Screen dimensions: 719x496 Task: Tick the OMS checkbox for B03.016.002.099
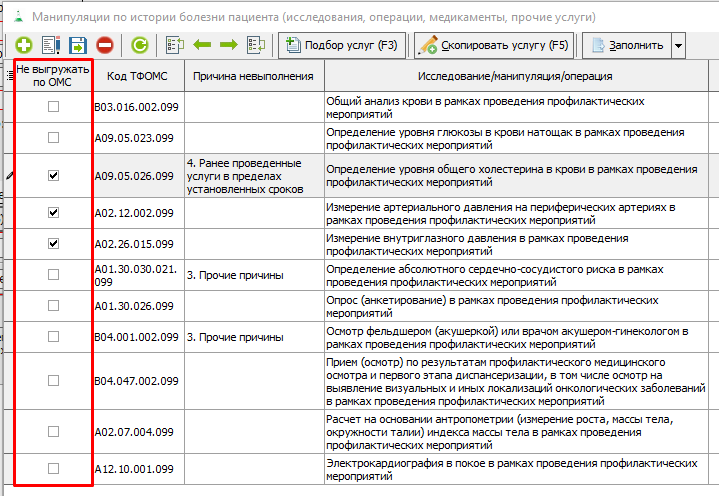coord(54,106)
